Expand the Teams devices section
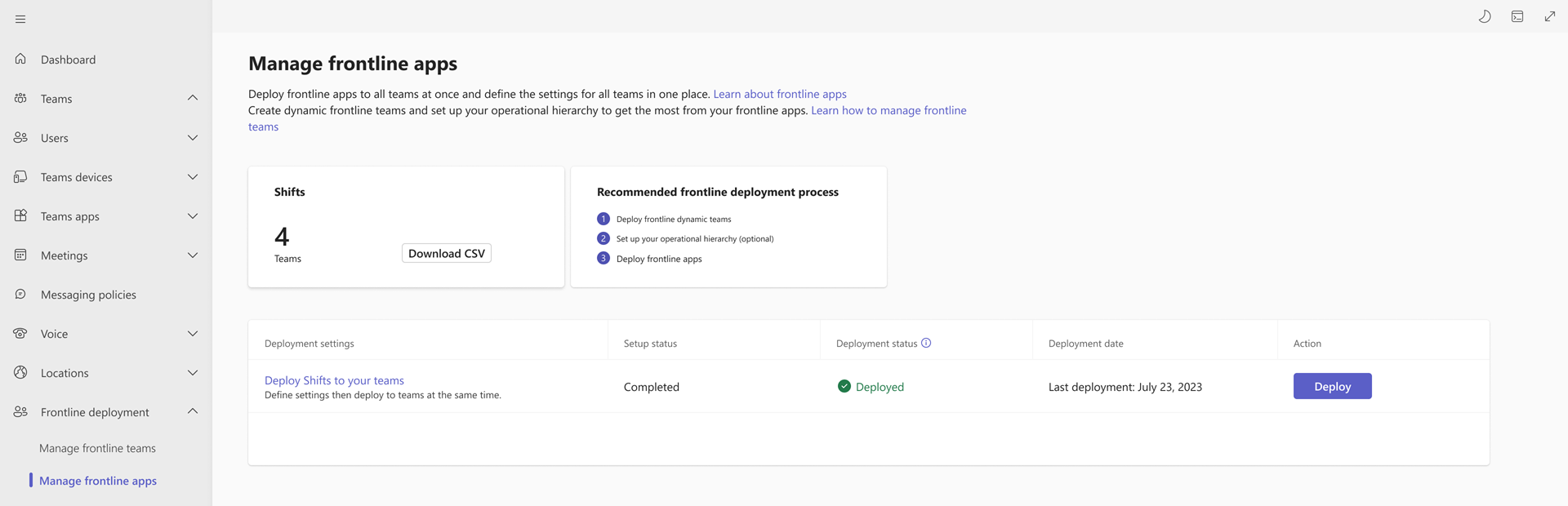Viewport: 1568px width, 506px height. point(193,176)
